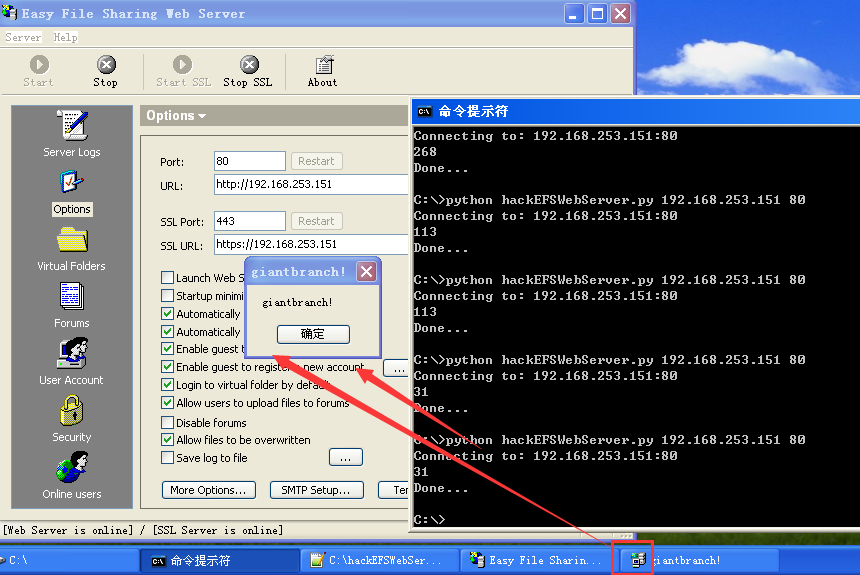Switch to the C:\ taskbar button
The image size is (860, 575).
tap(69, 560)
